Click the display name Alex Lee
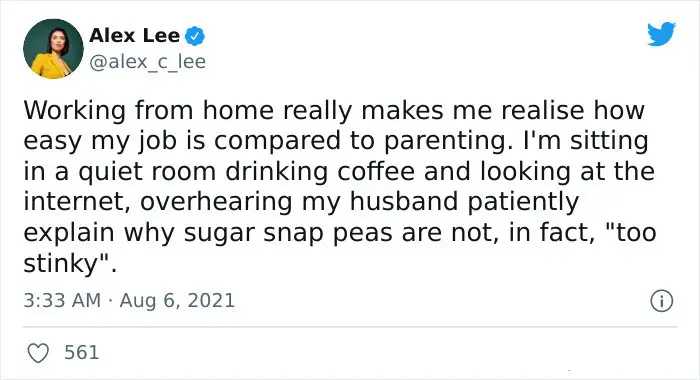This screenshot has height=380, width=700. point(134,36)
